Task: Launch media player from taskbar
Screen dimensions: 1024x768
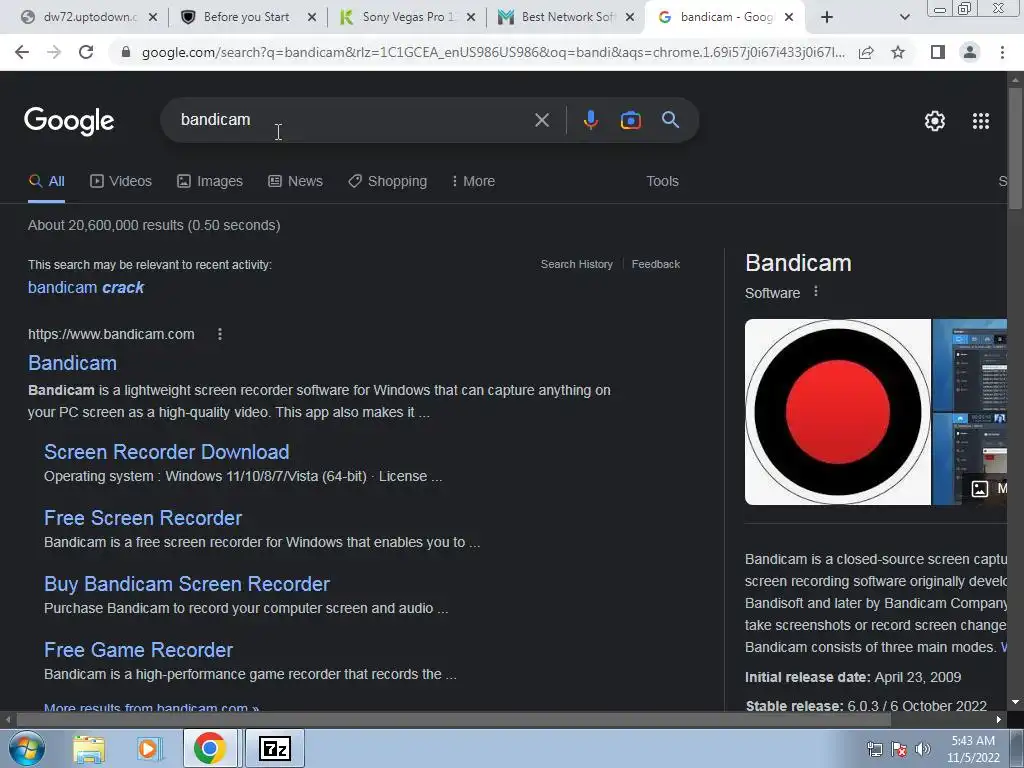Action: click(148, 749)
